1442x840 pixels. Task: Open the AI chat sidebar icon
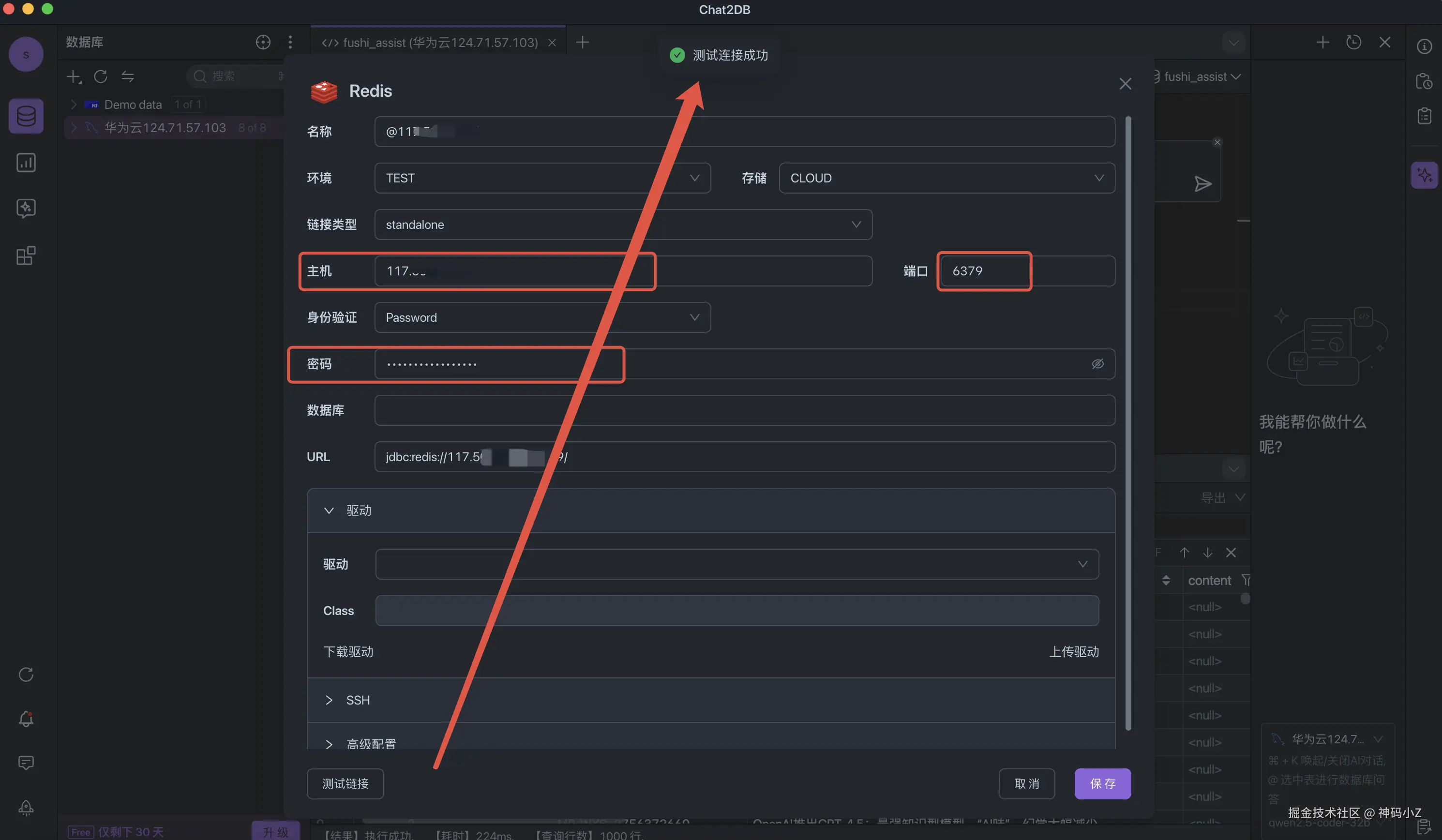(x=26, y=208)
